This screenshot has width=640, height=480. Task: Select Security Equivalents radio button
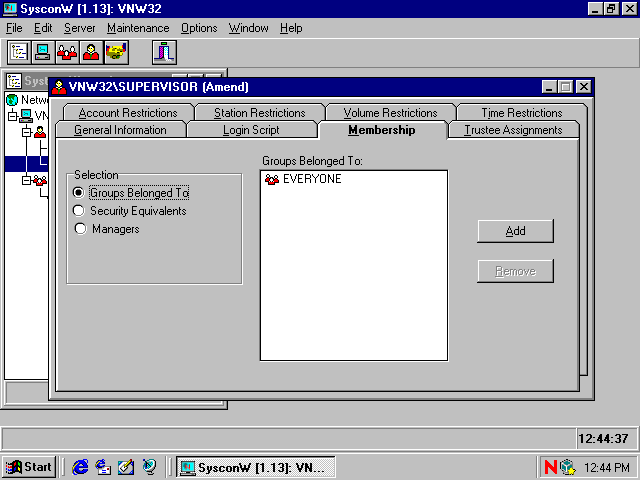click(78, 211)
